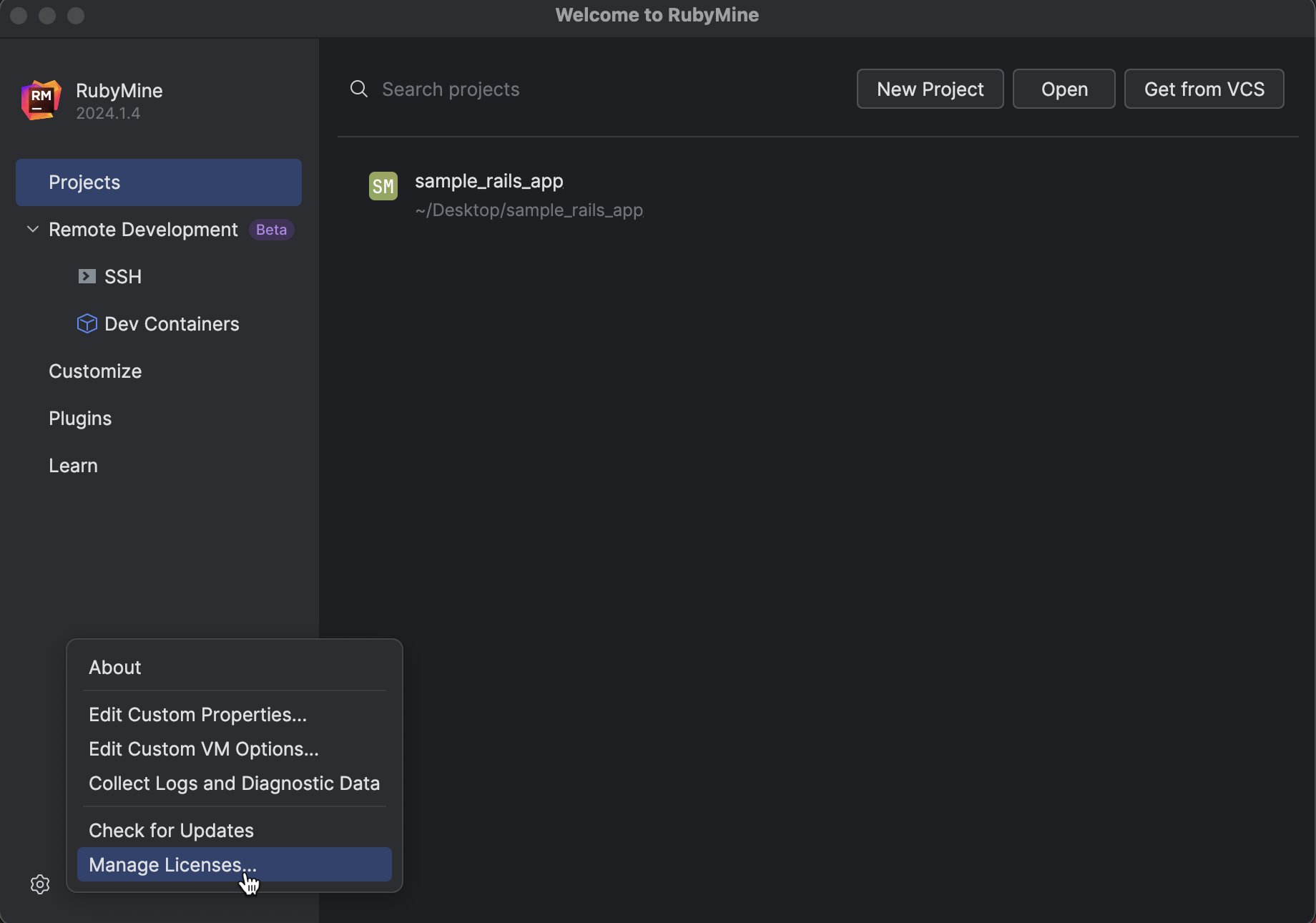
Task: Click the Open button
Action: click(x=1064, y=89)
